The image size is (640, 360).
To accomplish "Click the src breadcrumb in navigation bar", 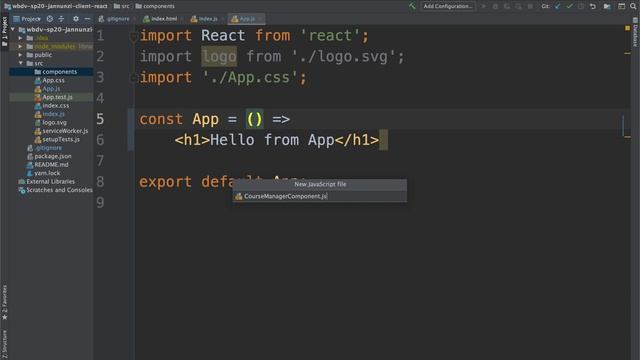I will click(x=122, y=6).
